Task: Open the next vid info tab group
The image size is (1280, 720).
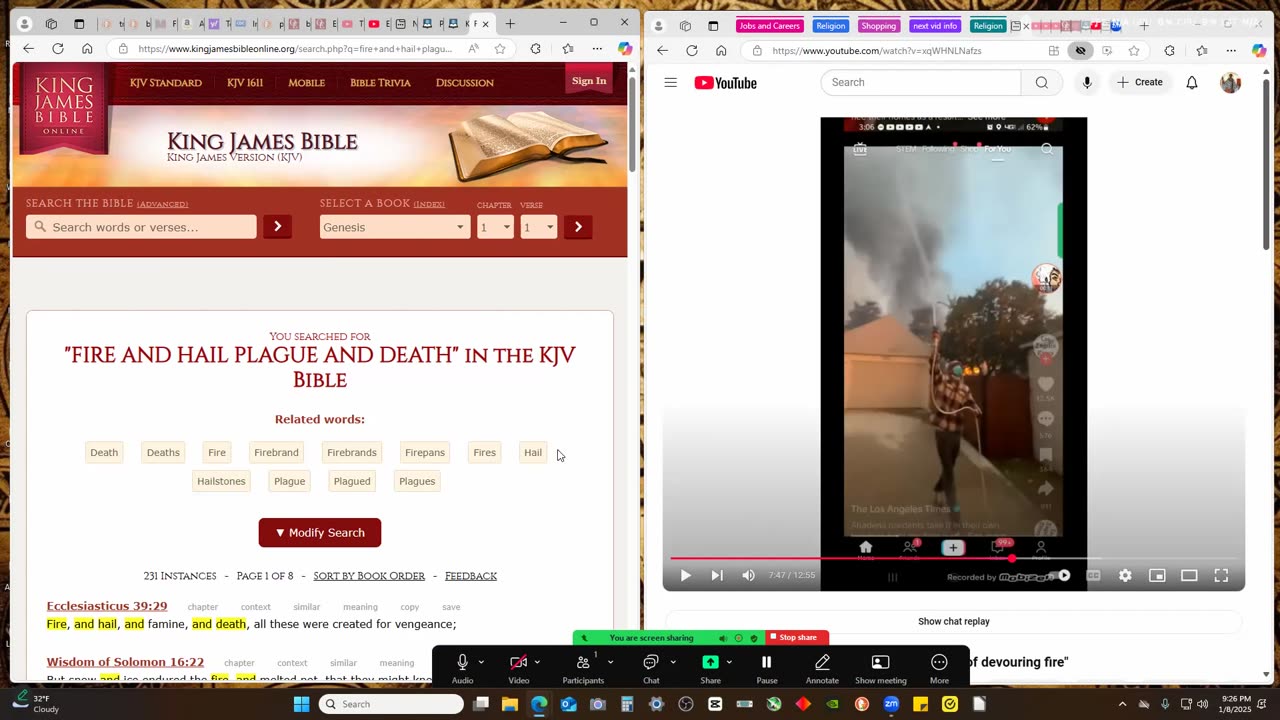Action: tap(935, 26)
